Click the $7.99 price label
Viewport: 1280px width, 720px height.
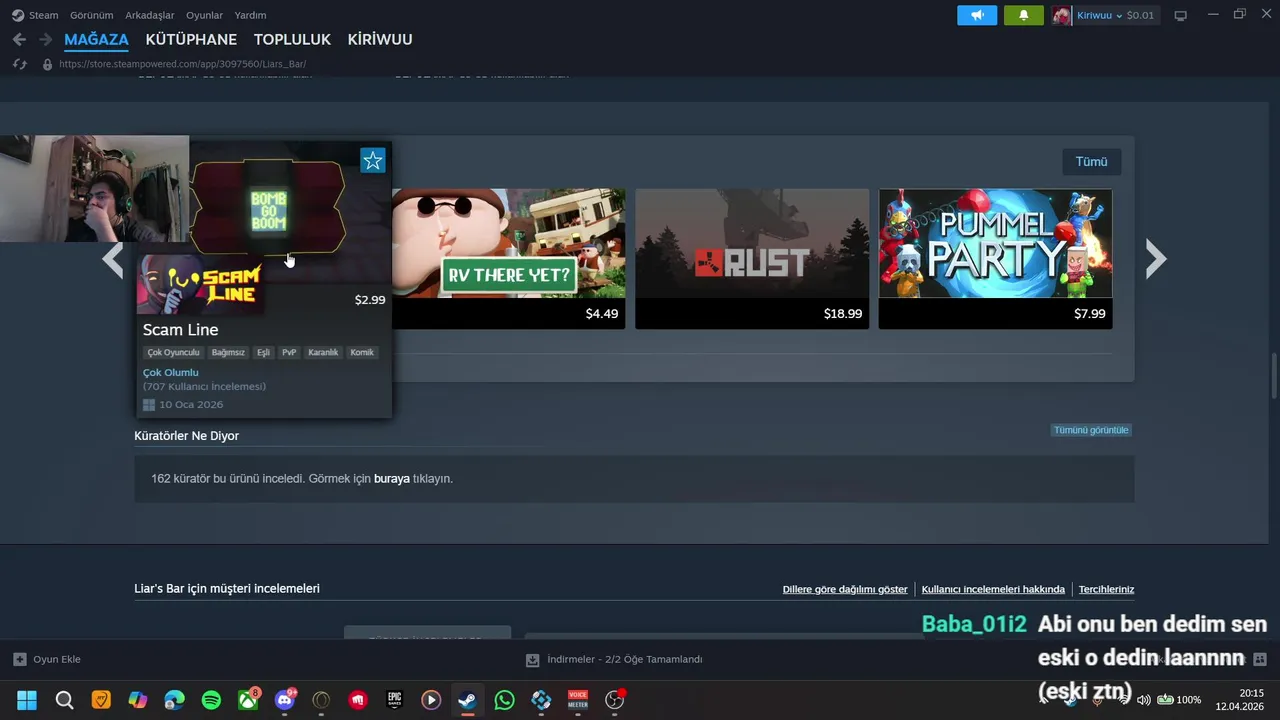coord(1090,314)
